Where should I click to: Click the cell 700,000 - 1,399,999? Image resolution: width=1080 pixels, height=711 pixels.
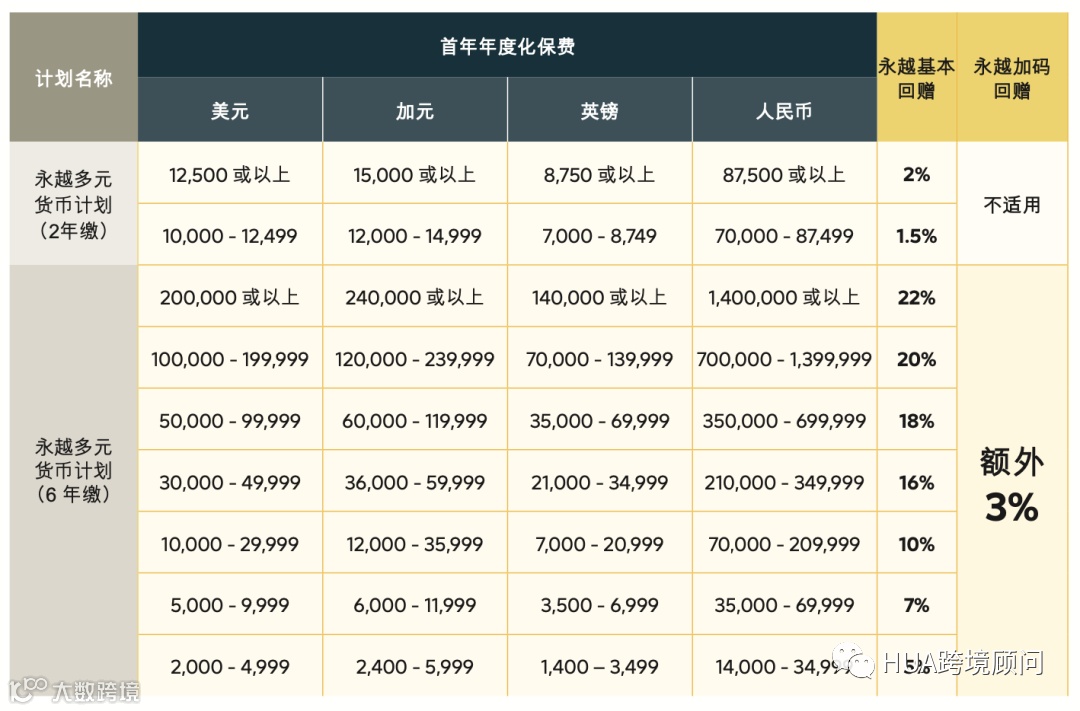[785, 358]
